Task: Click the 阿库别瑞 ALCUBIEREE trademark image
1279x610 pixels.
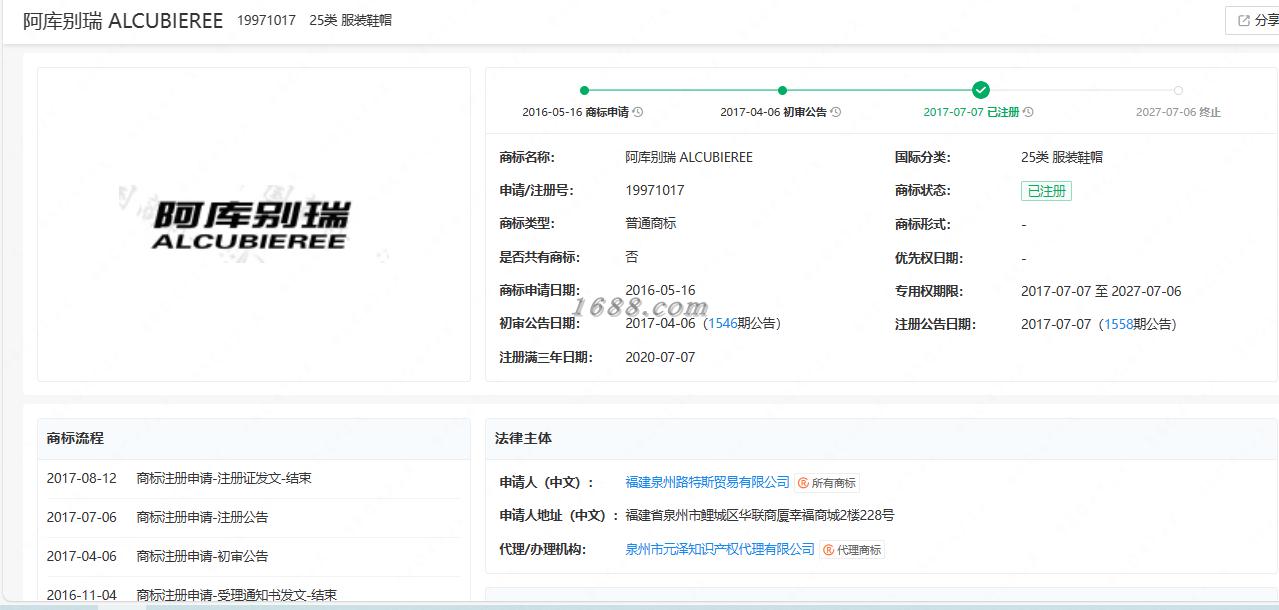Action: [254, 224]
